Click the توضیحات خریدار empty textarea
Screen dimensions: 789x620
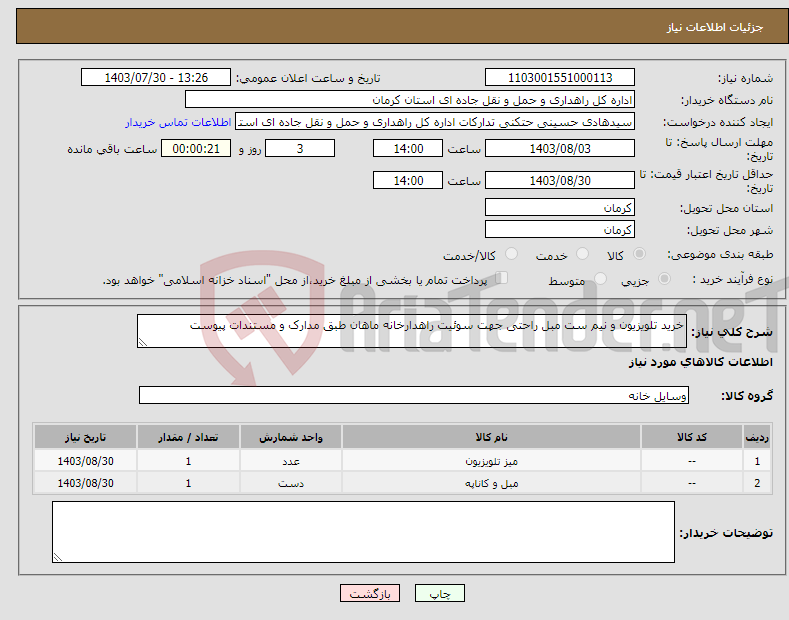pos(363,532)
